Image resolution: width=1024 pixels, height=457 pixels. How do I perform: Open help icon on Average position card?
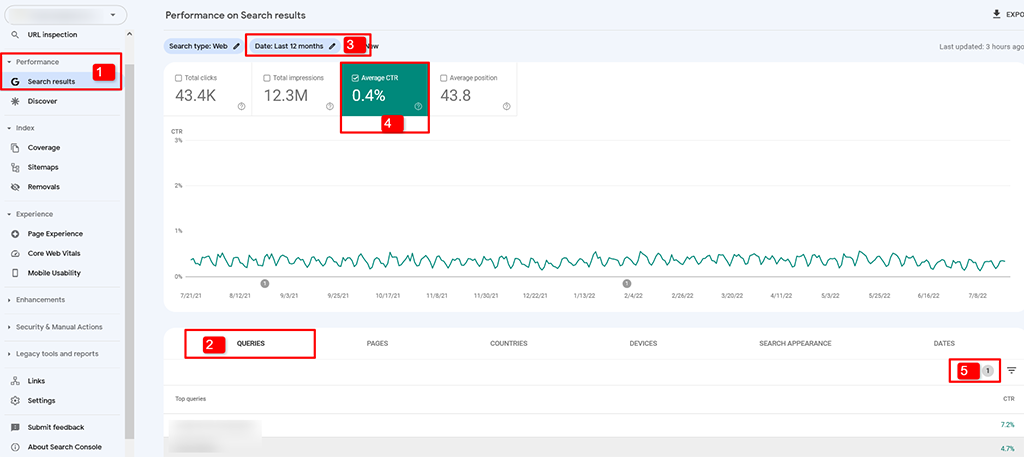[x=506, y=106]
